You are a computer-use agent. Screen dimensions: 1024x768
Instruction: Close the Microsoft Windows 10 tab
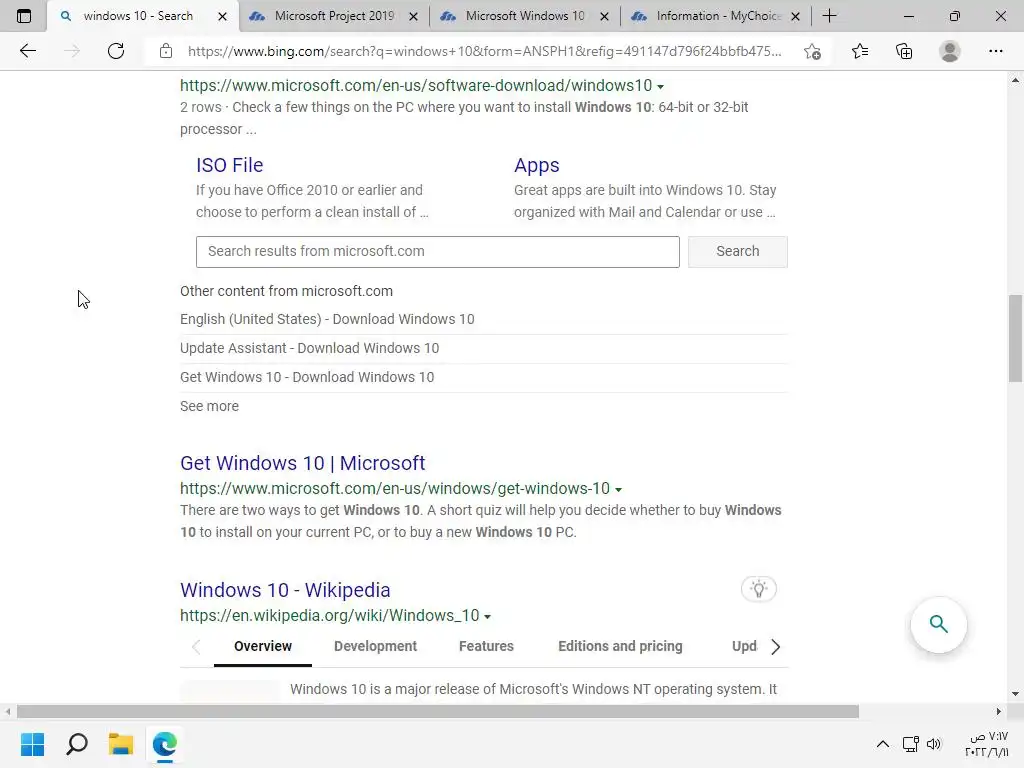coord(605,16)
